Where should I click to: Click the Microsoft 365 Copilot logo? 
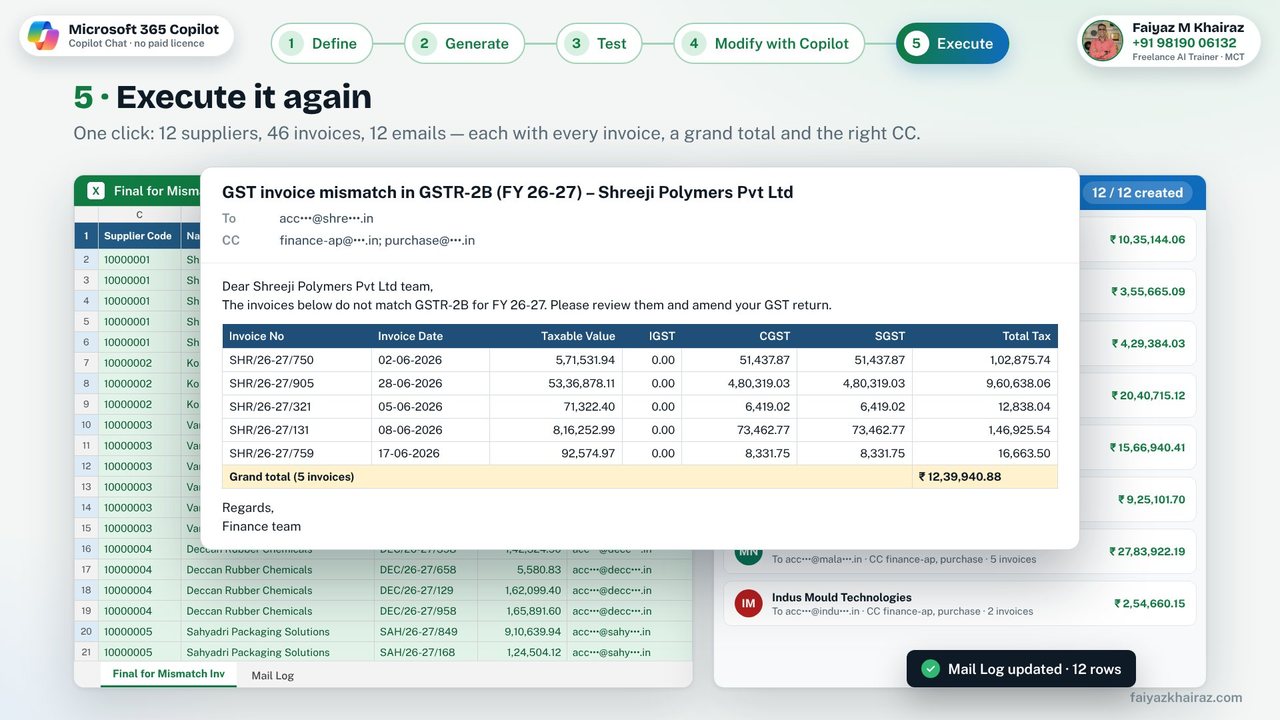[43, 36]
